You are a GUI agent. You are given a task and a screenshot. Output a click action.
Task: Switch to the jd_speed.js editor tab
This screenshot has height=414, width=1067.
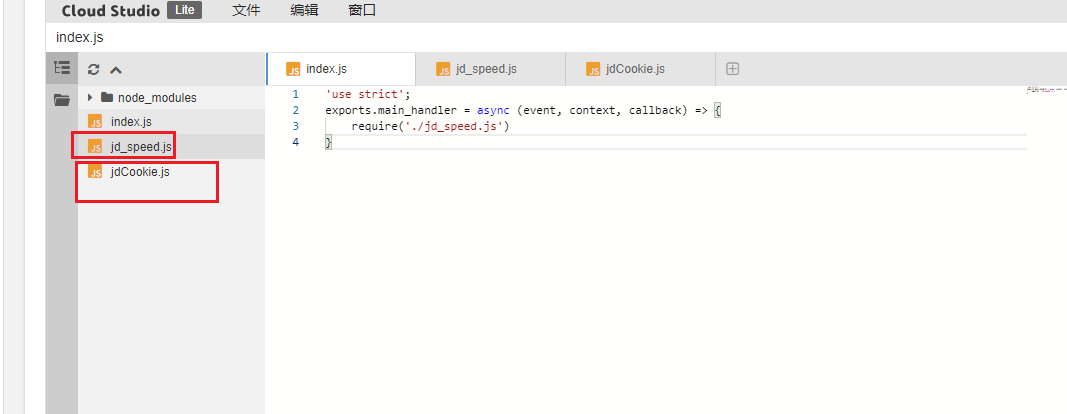click(x=486, y=69)
